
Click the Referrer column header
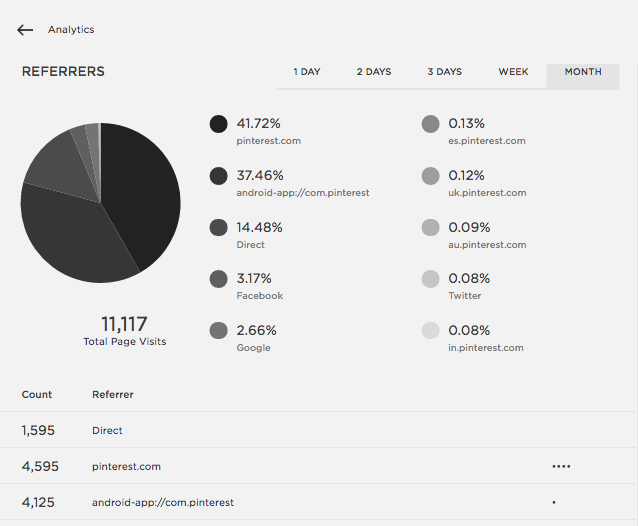tap(113, 395)
